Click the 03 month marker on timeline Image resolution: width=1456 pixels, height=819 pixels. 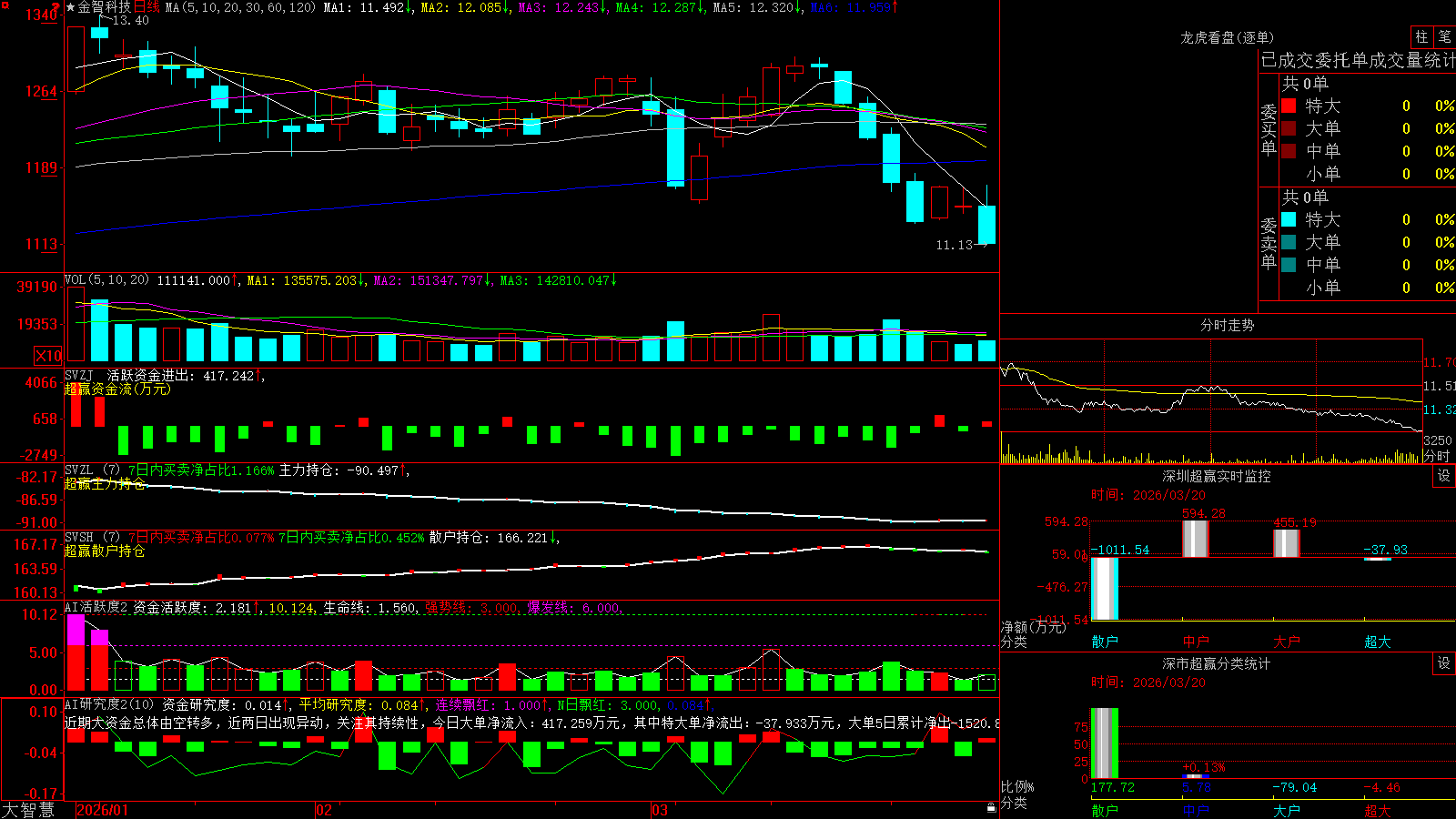[660, 810]
